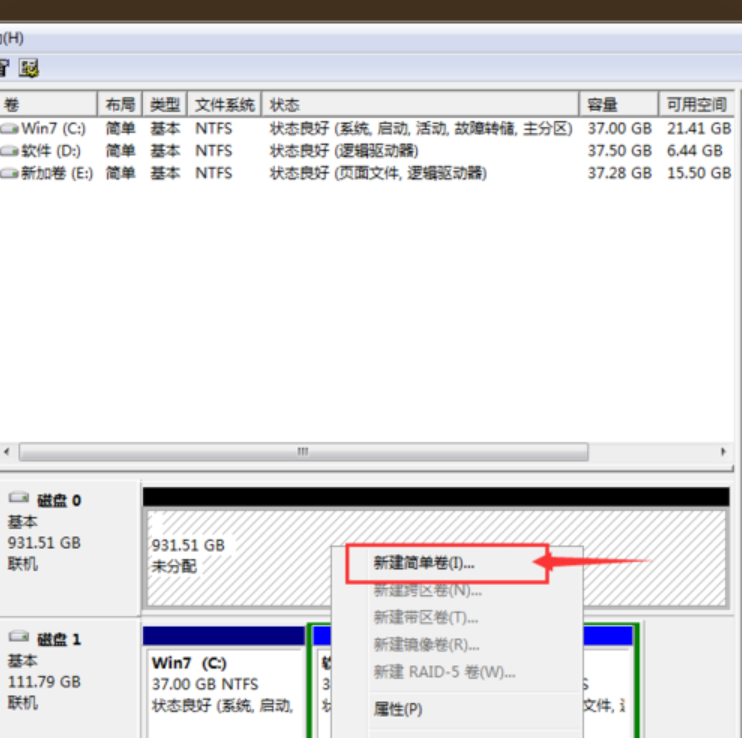
Task: Click the 类型 column header
Action: click(x=165, y=105)
